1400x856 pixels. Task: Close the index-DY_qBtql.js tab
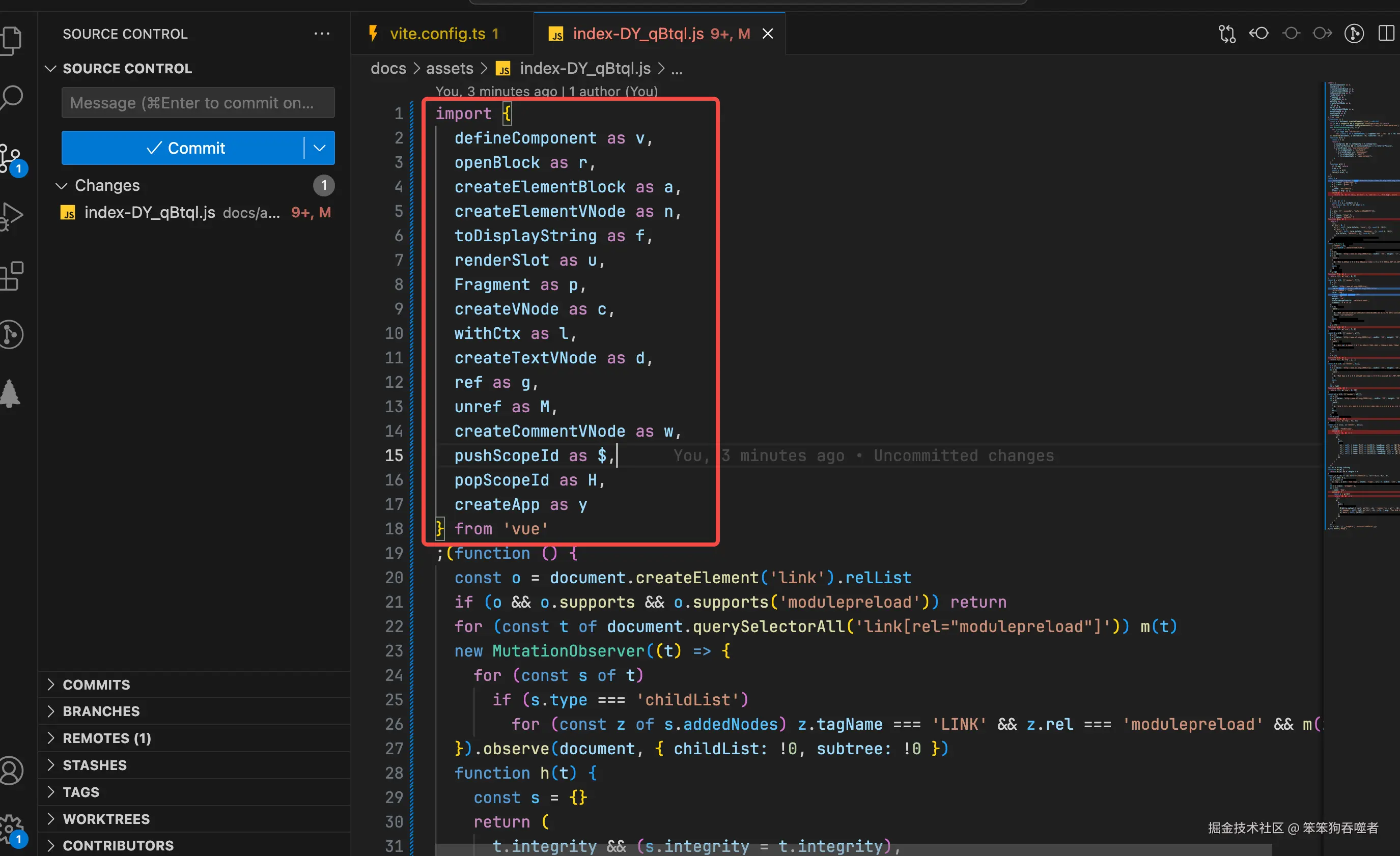pyautogui.click(x=768, y=34)
